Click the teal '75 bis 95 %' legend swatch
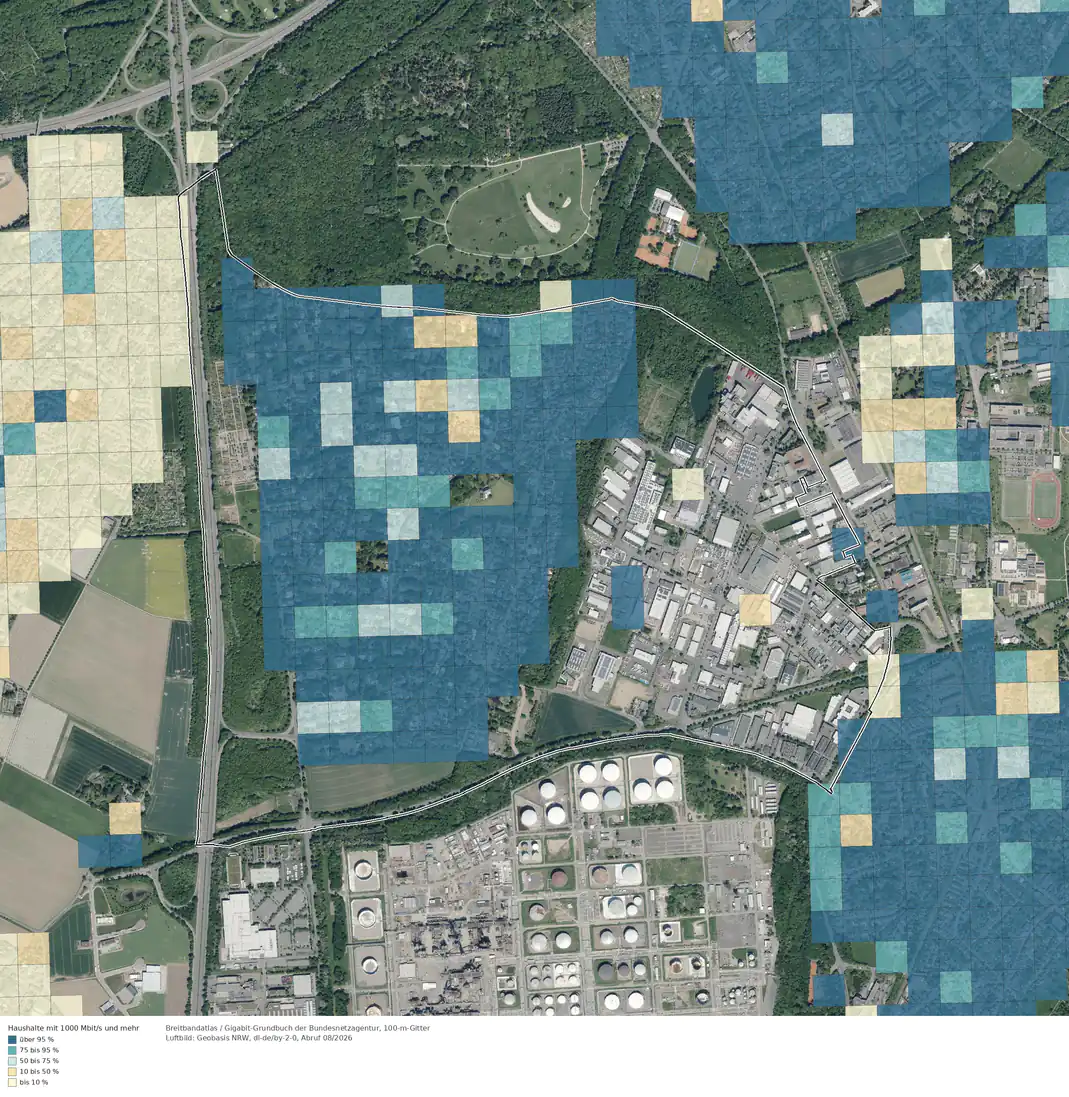 pyautogui.click(x=12, y=1050)
